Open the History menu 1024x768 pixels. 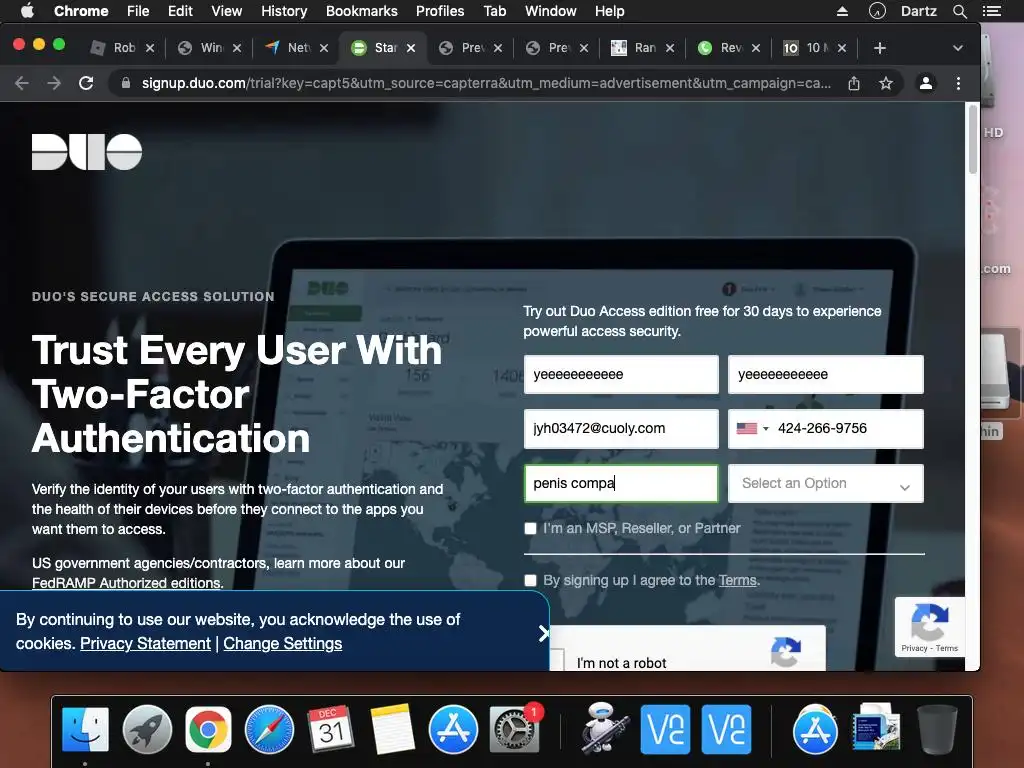tap(284, 11)
